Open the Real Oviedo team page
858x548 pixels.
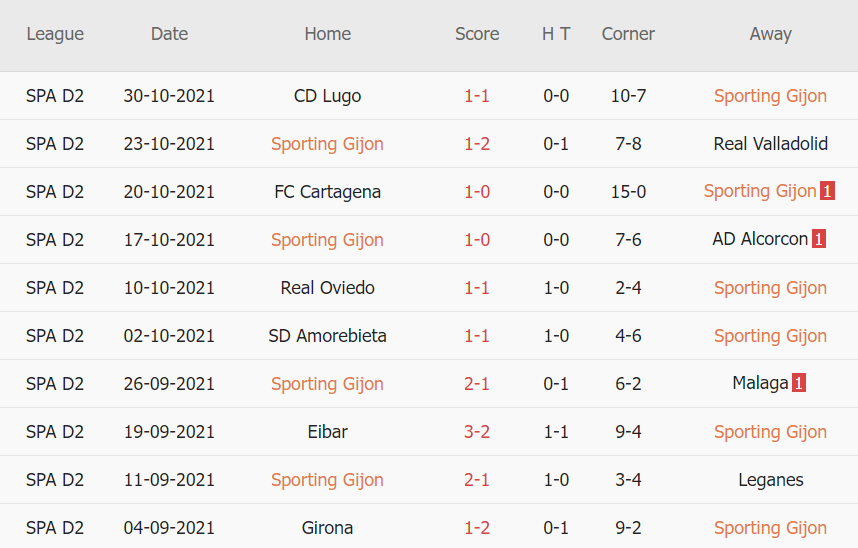click(327, 288)
